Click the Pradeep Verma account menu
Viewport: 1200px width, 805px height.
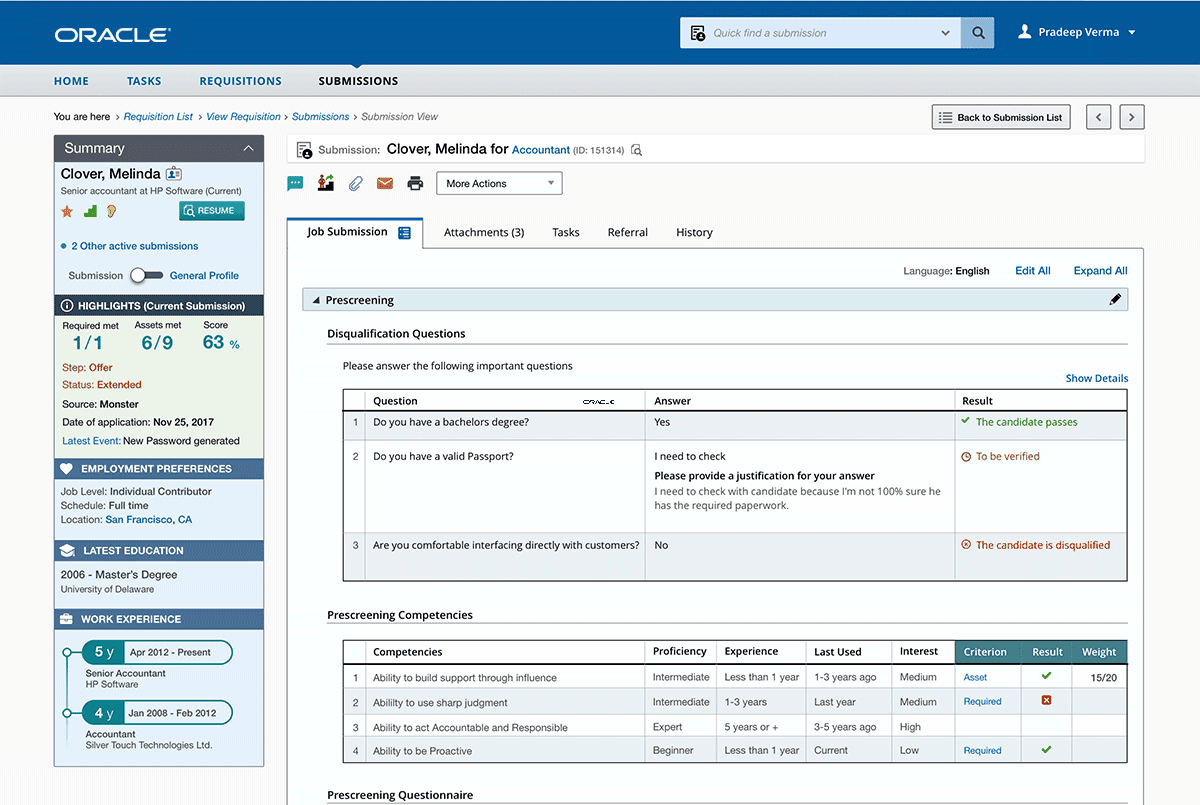[1077, 31]
